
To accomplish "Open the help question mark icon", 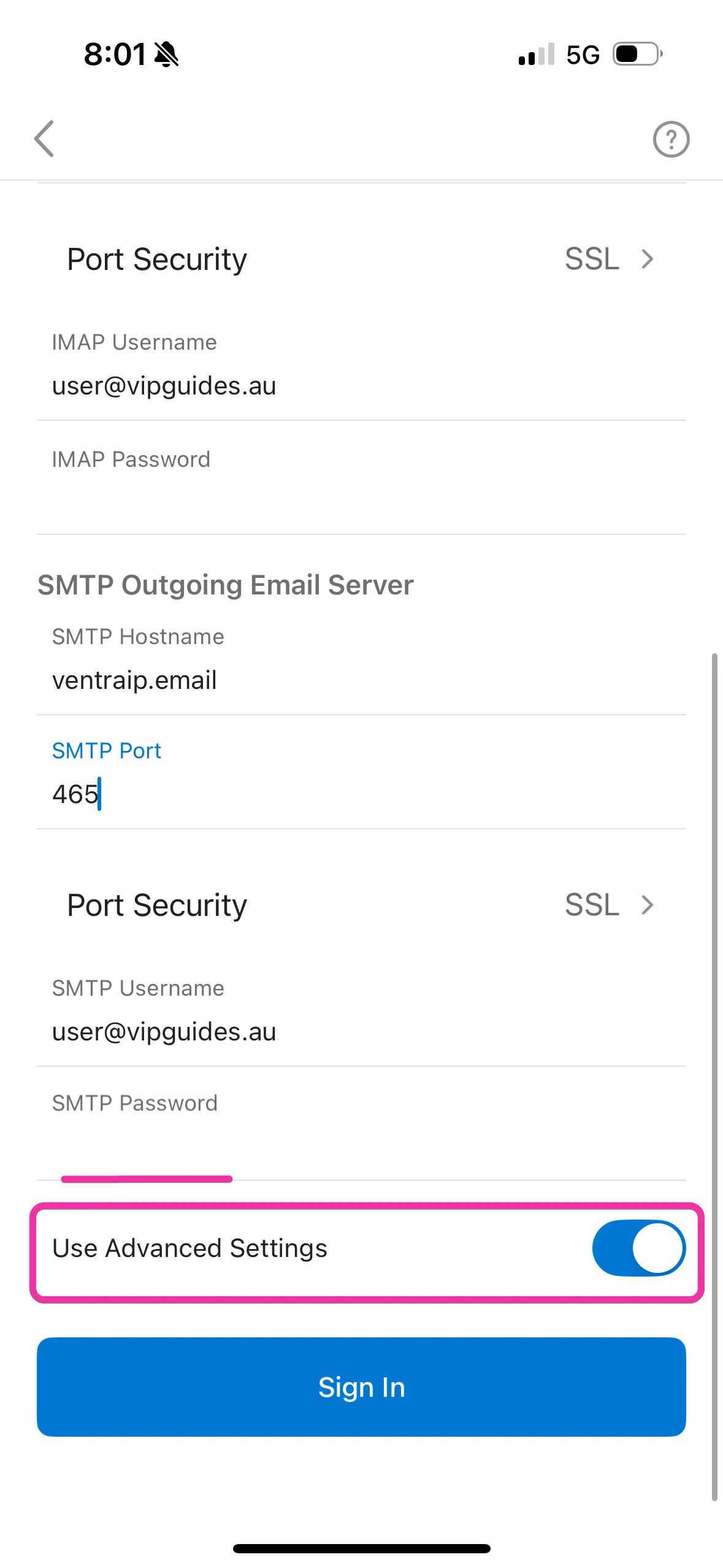I will point(671,139).
